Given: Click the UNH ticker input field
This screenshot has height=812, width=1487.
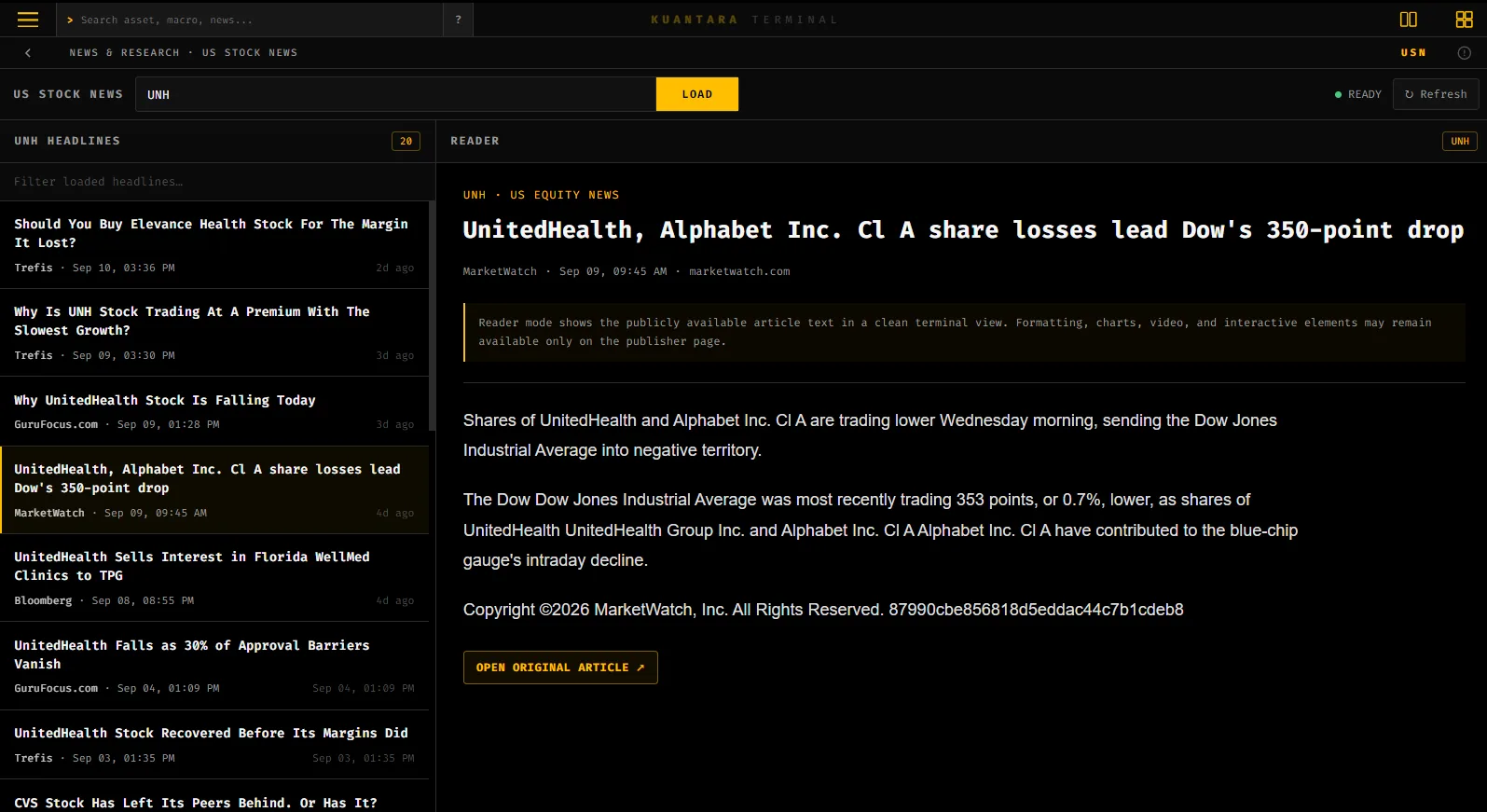Looking at the screenshot, I should (396, 94).
